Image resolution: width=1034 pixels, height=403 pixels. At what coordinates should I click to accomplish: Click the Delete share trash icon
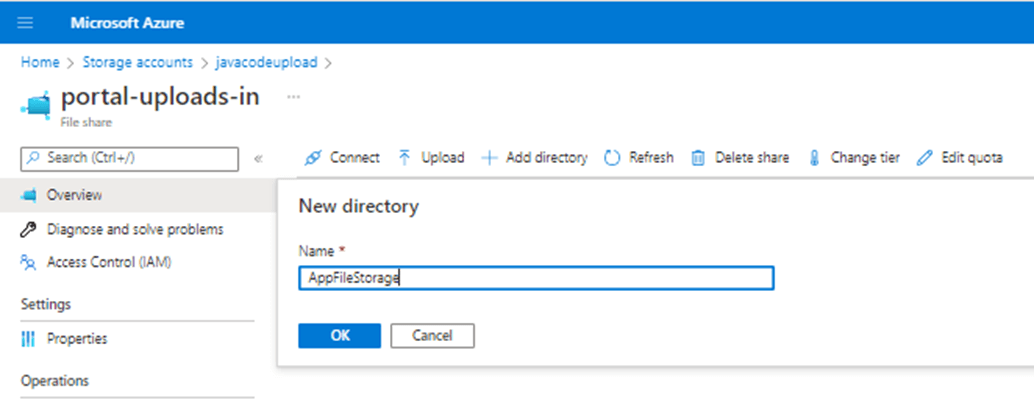(x=699, y=158)
